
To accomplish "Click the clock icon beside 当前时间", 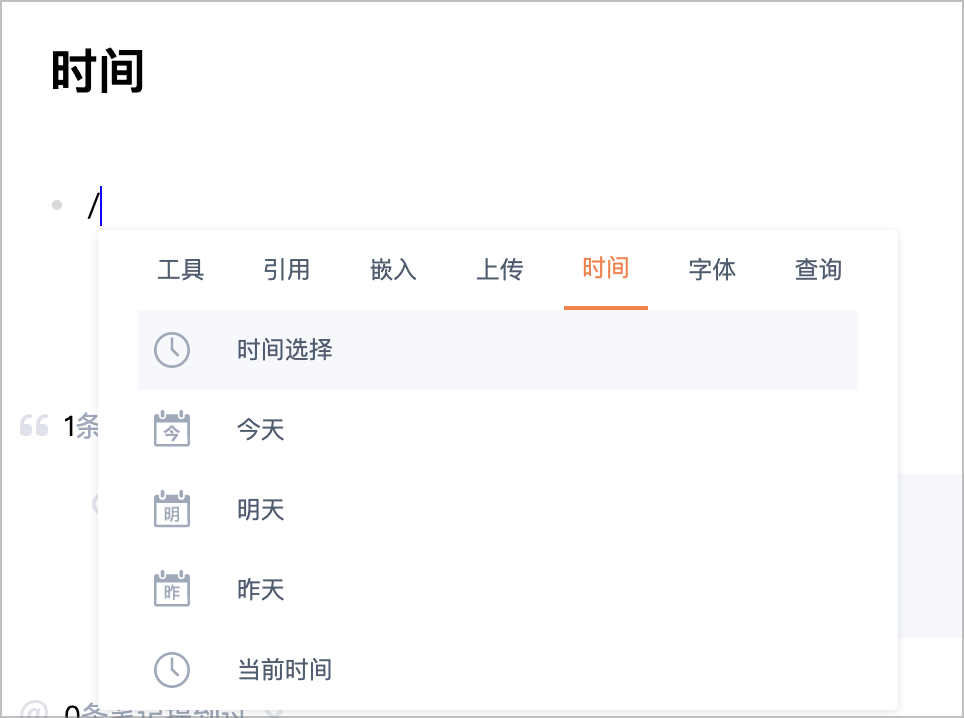I will tap(172, 670).
